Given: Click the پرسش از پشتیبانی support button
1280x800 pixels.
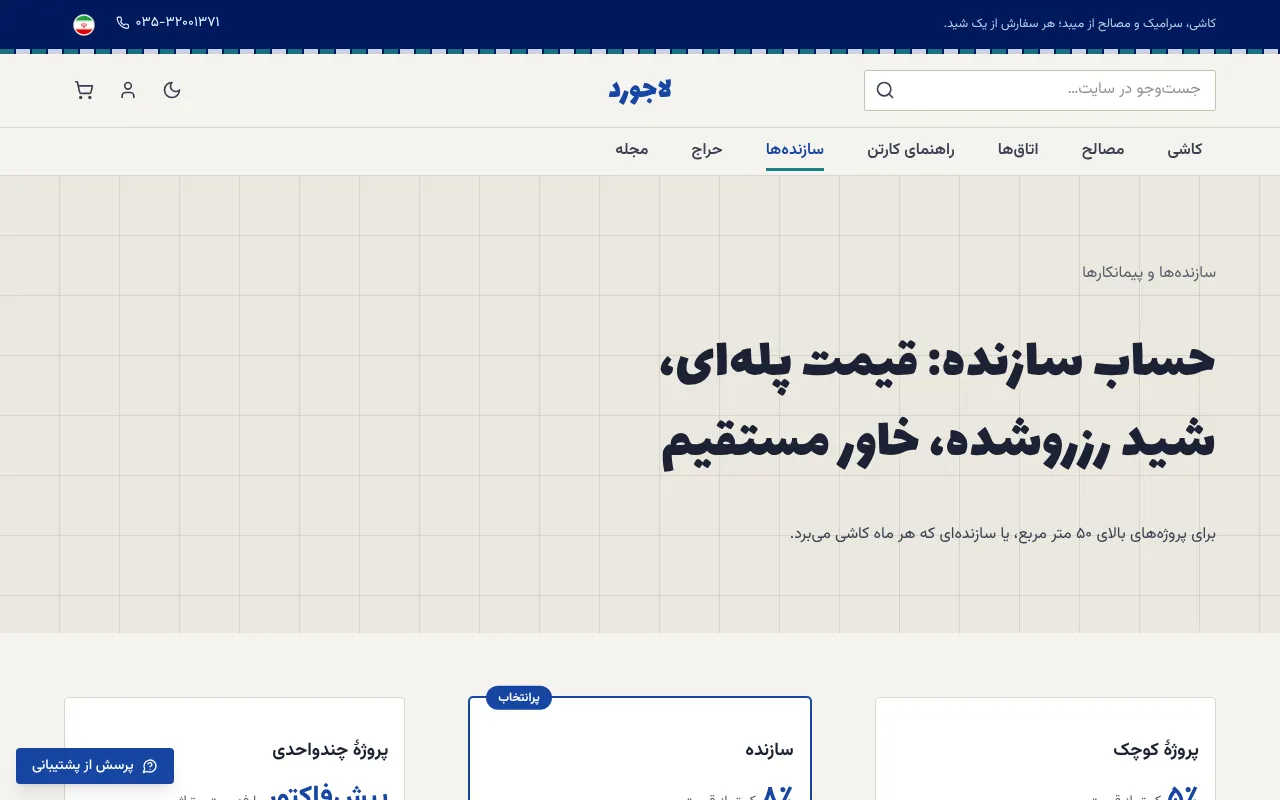Looking at the screenshot, I should 95,766.
